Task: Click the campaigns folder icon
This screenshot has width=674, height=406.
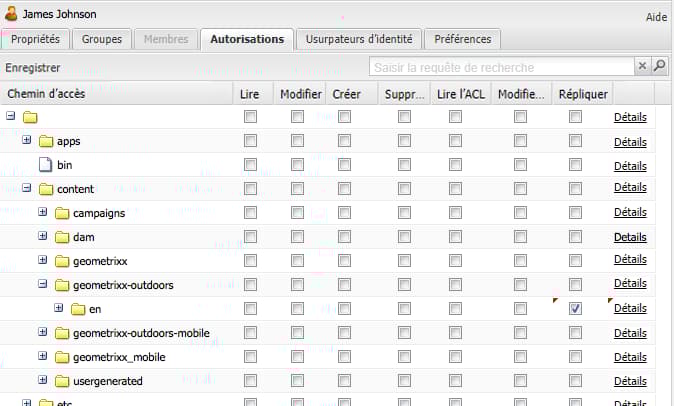Action: [x=62, y=213]
